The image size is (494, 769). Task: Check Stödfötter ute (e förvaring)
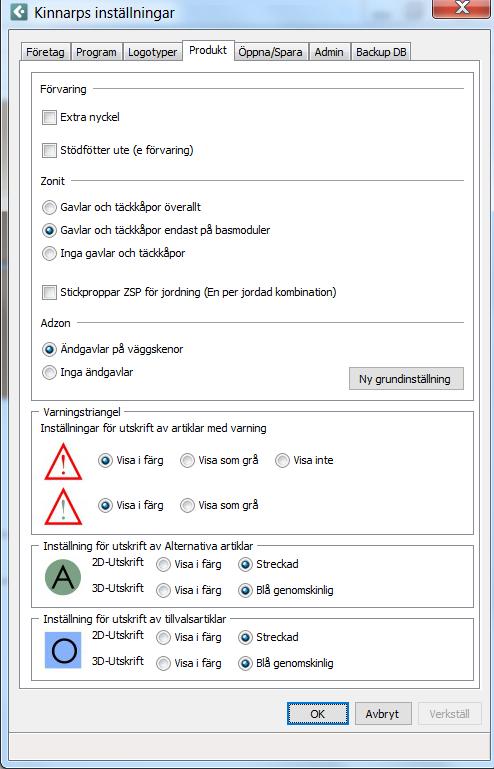(49, 151)
